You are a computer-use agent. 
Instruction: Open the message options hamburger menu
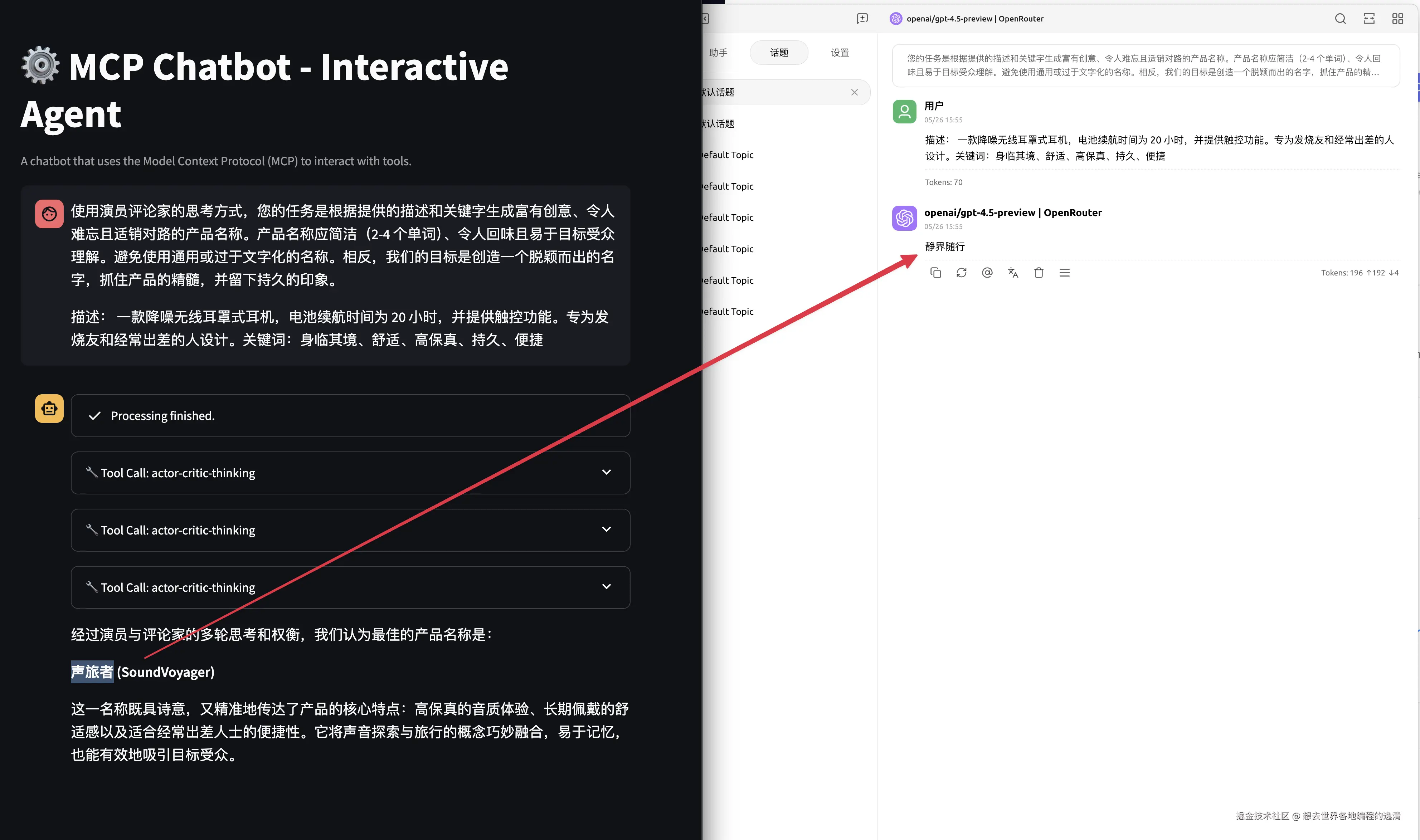(x=1064, y=272)
